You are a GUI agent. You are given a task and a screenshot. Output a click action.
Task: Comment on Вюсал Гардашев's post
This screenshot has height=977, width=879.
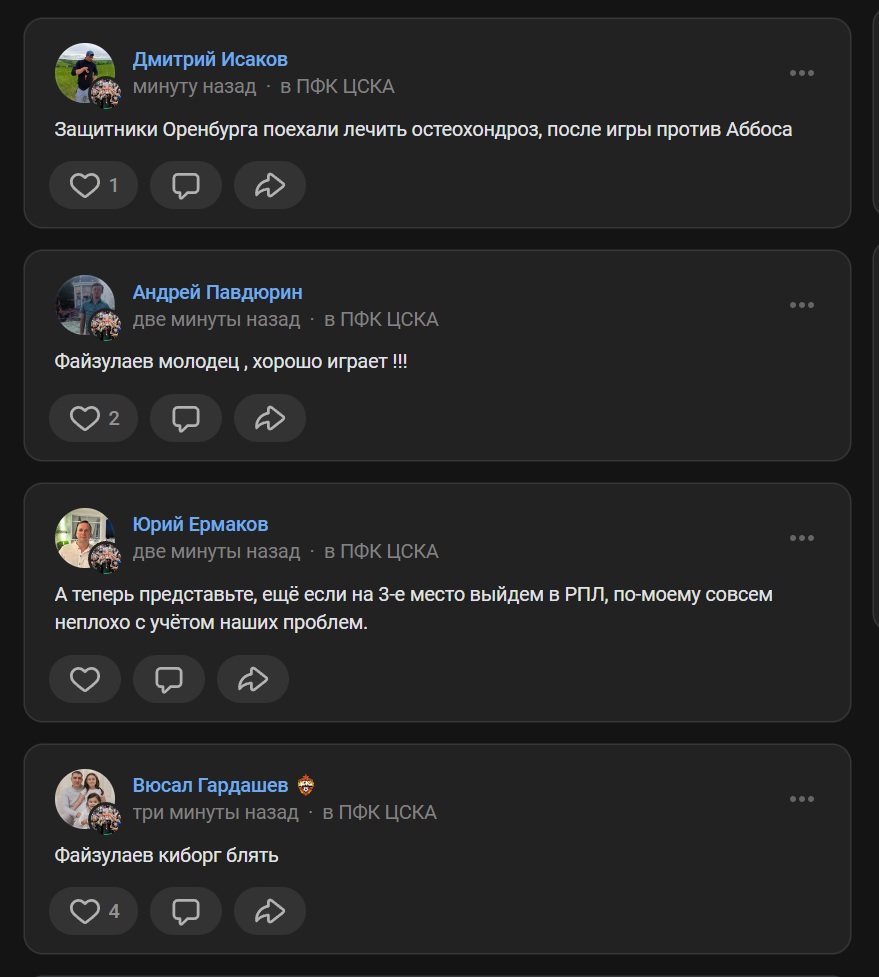(185, 911)
